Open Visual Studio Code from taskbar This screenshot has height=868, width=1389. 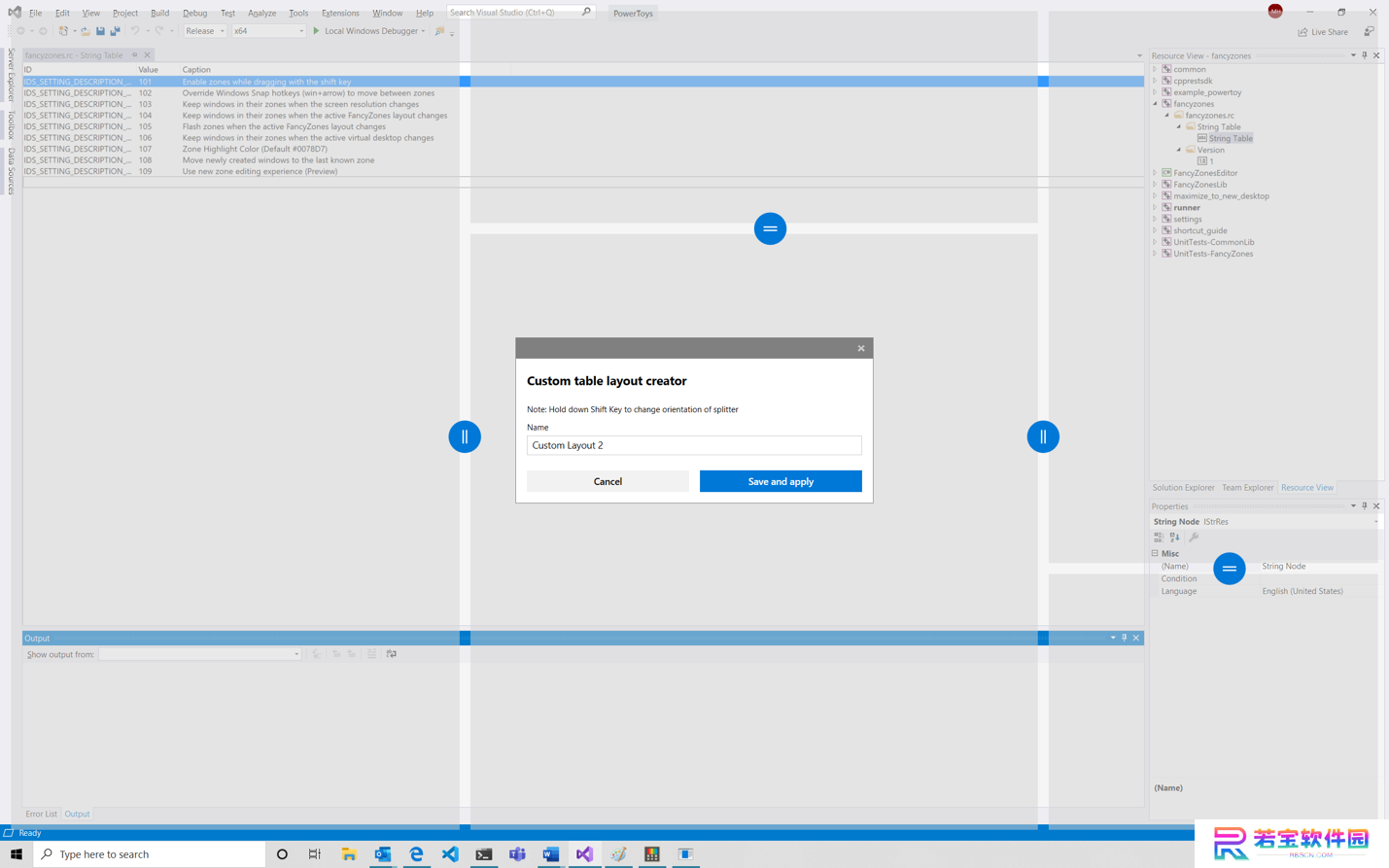450,854
